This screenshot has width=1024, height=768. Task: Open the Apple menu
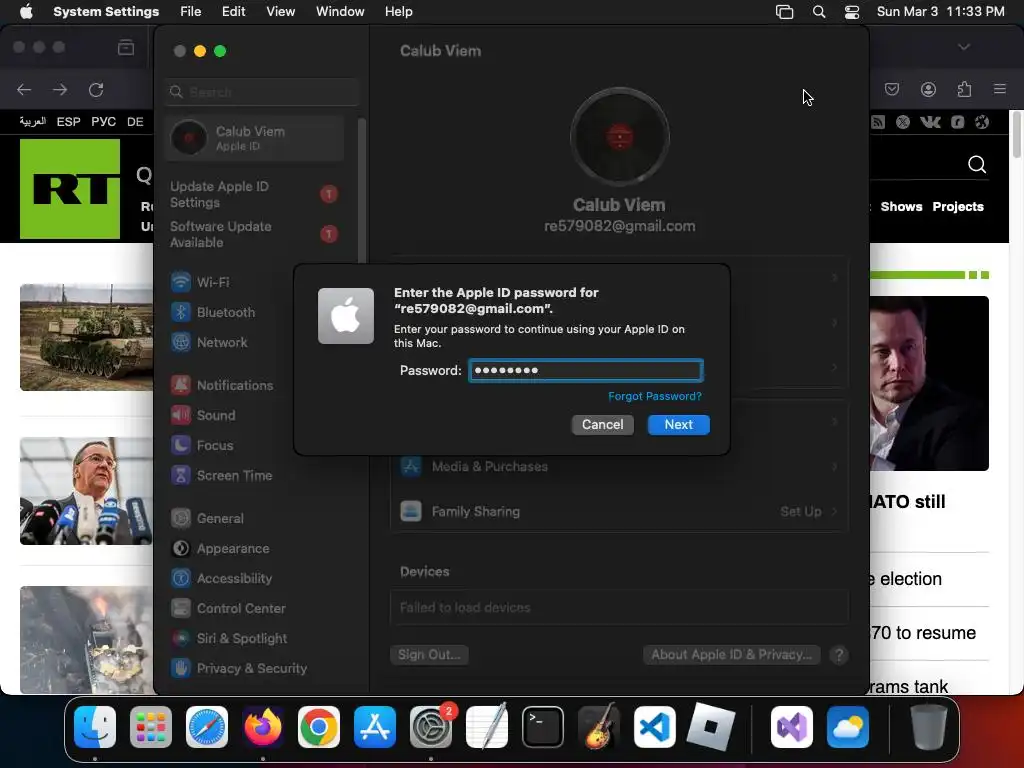pyautogui.click(x=26, y=12)
